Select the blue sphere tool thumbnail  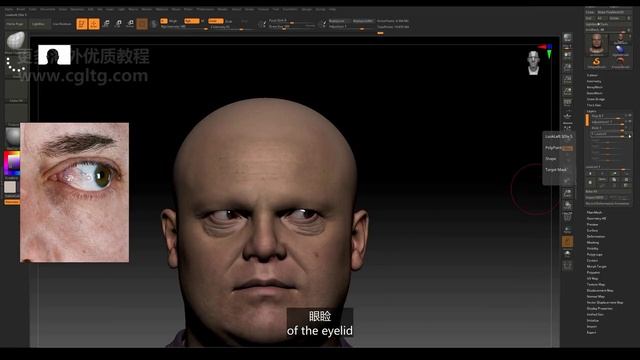click(620, 50)
